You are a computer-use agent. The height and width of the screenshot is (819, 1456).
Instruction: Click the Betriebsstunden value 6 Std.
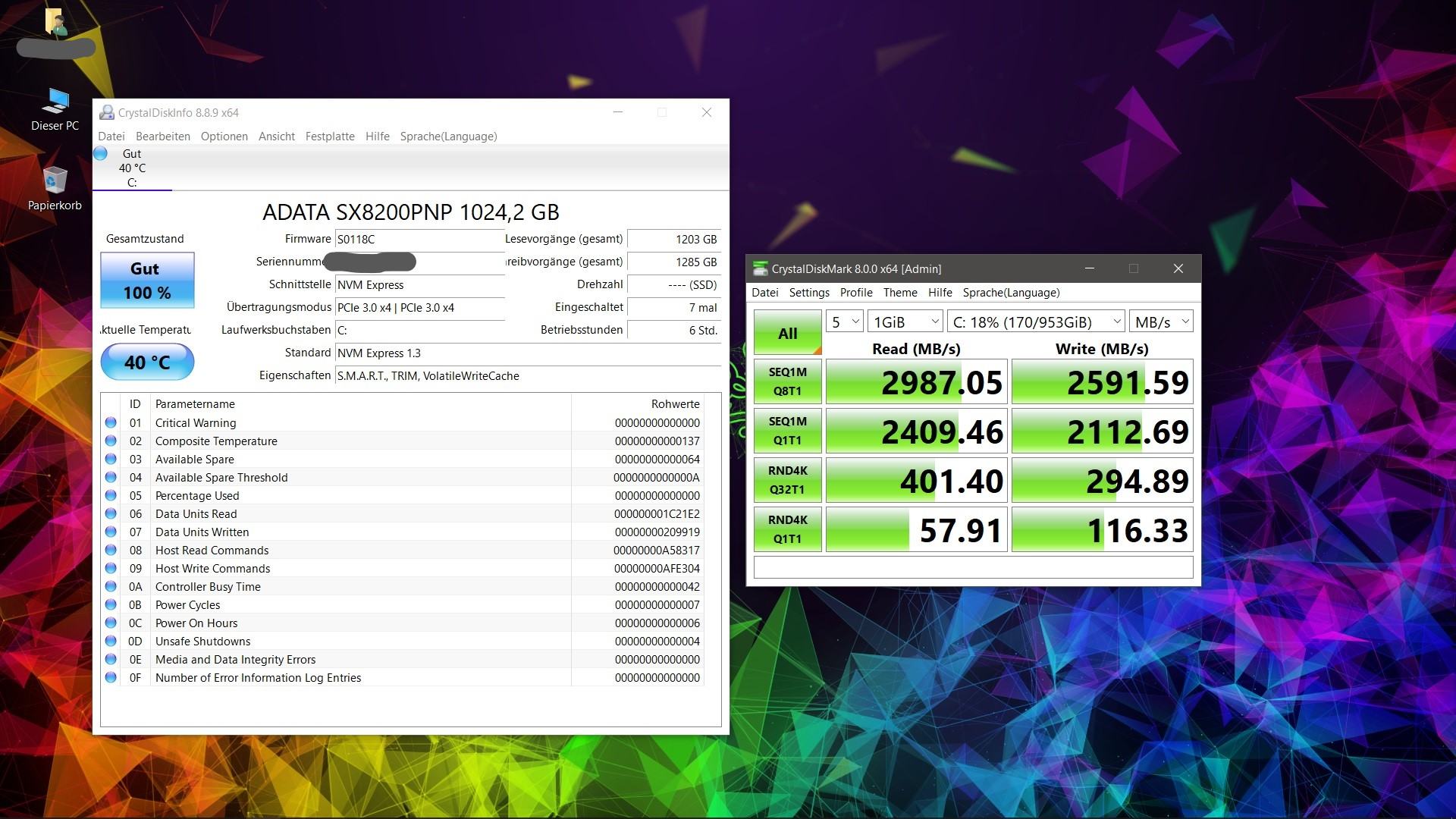point(674,330)
